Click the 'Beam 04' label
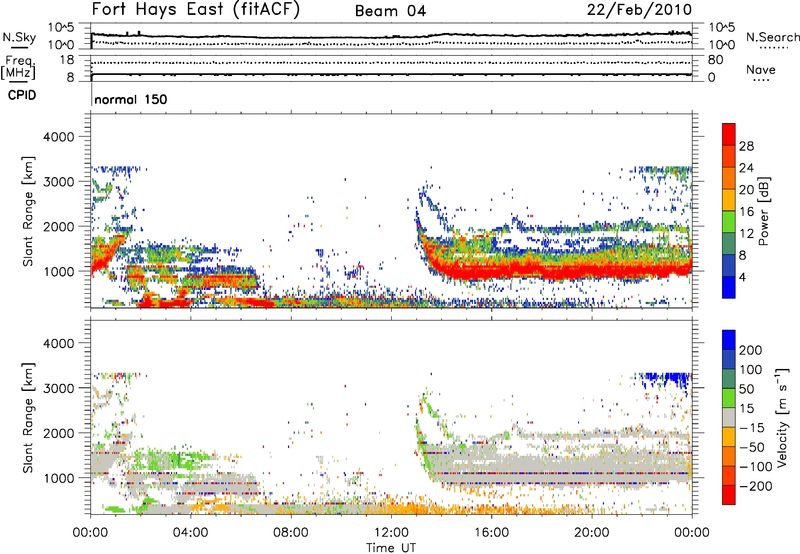800x554 pixels. (x=390, y=11)
